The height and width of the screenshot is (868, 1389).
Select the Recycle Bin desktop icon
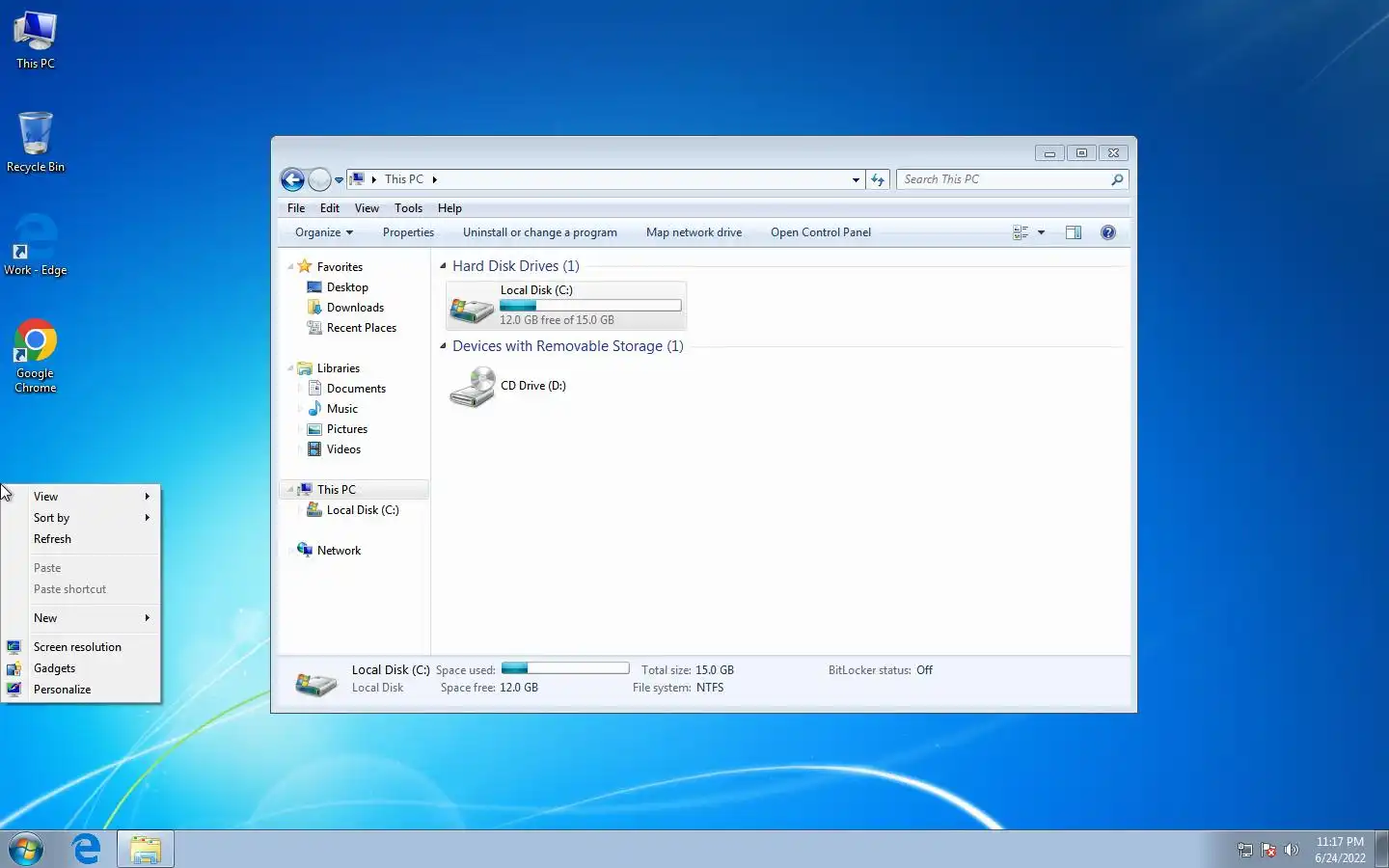(x=36, y=142)
